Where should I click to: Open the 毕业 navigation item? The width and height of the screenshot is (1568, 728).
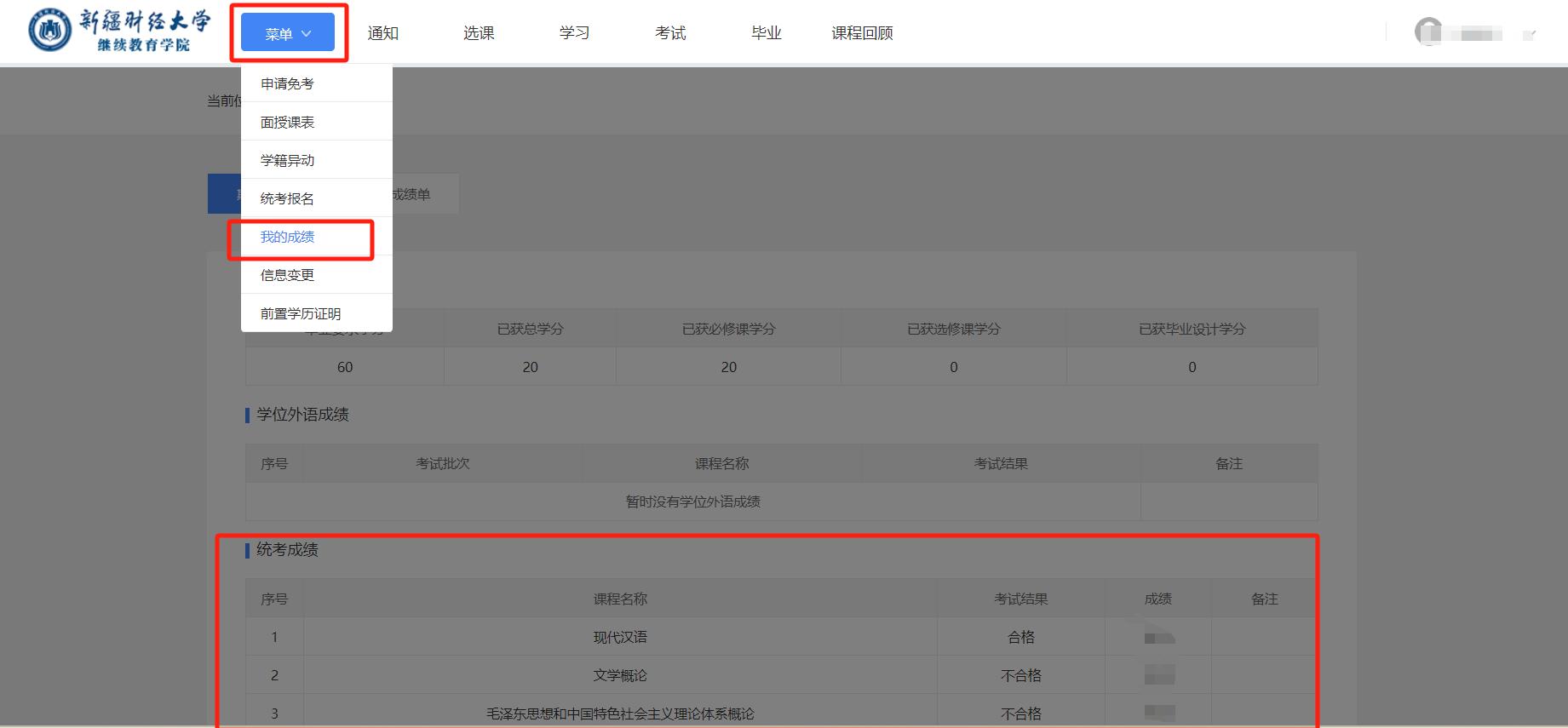(766, 33)
